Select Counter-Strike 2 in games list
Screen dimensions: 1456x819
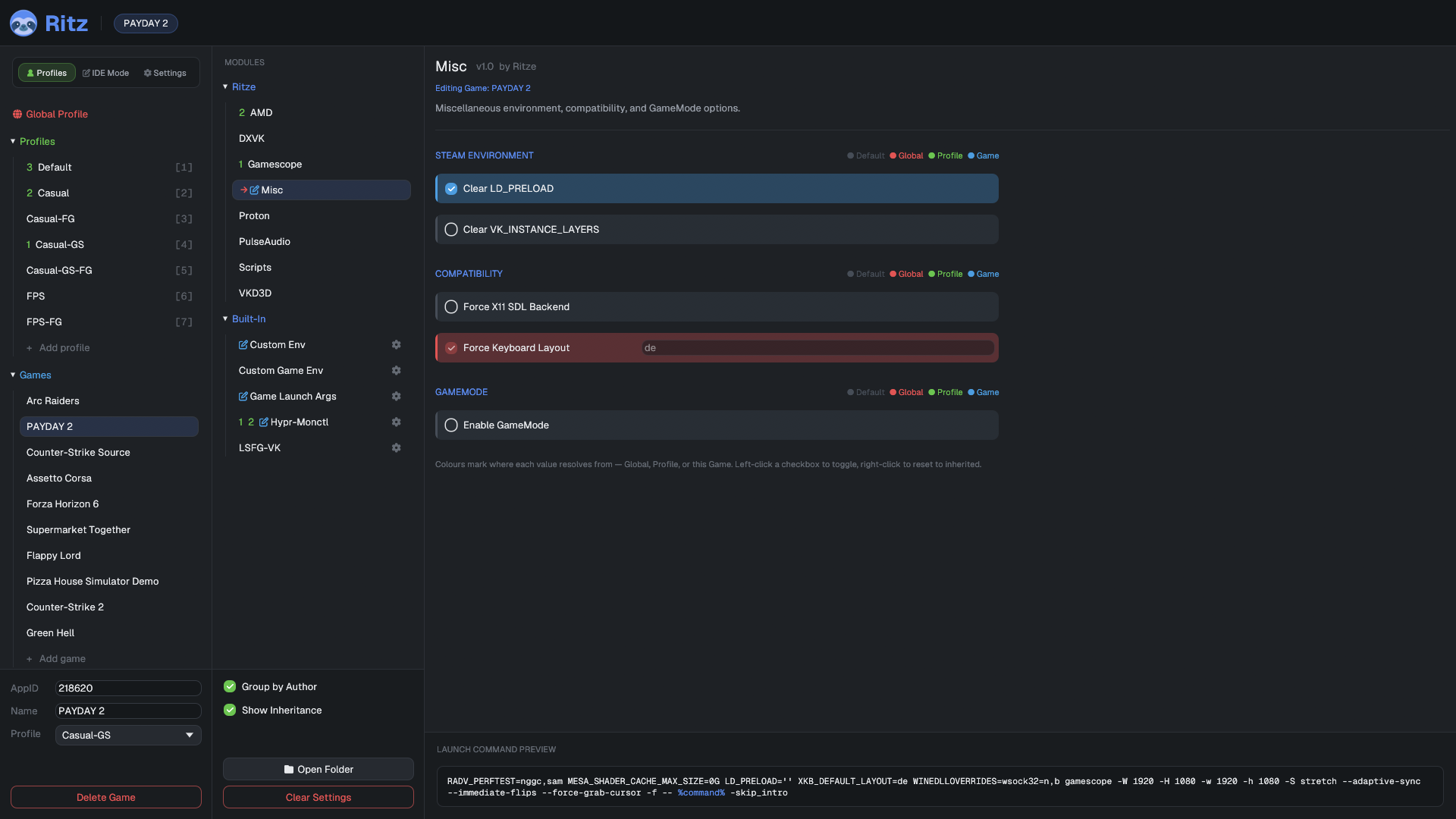coord(109,607)
